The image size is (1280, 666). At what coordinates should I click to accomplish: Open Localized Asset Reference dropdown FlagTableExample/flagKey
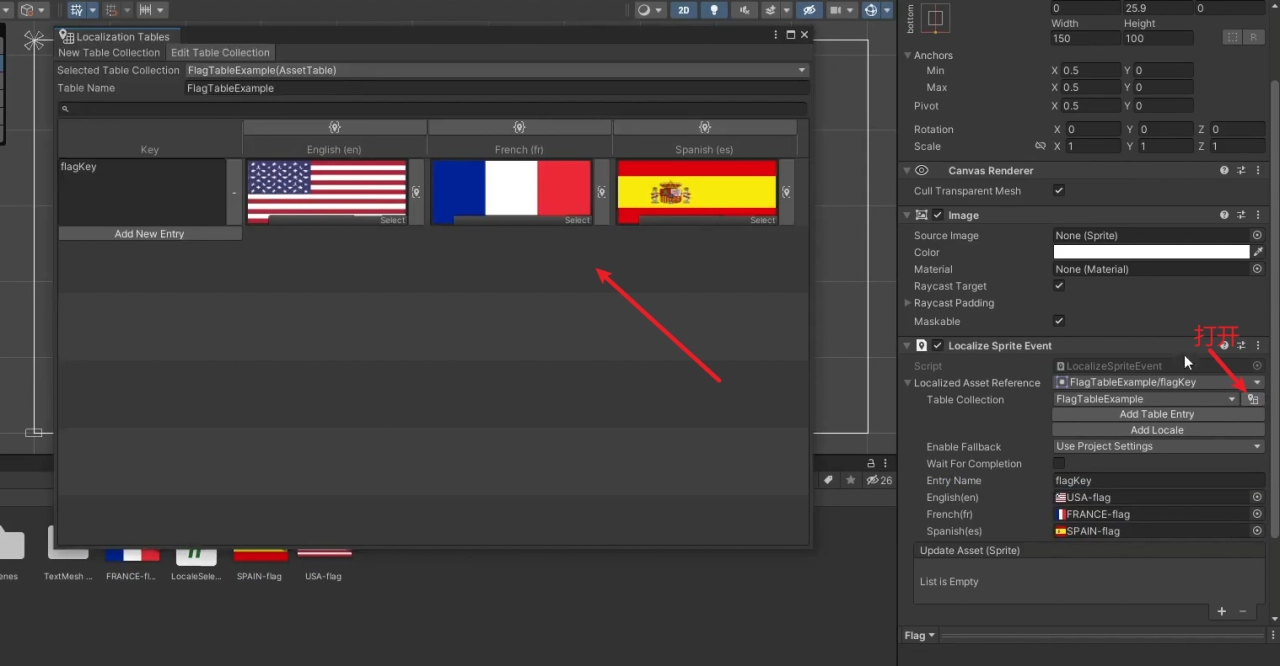[x=1158, y=382]
